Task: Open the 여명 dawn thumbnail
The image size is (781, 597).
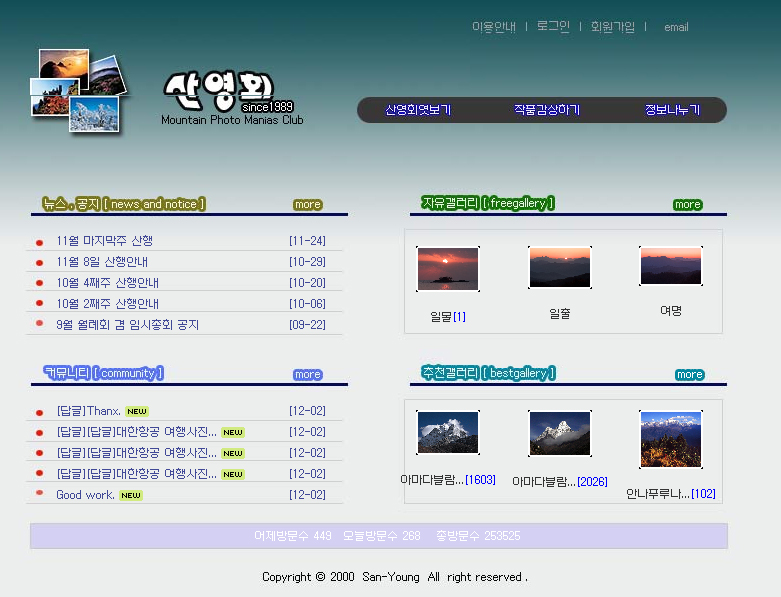Action: pos(670,266)
